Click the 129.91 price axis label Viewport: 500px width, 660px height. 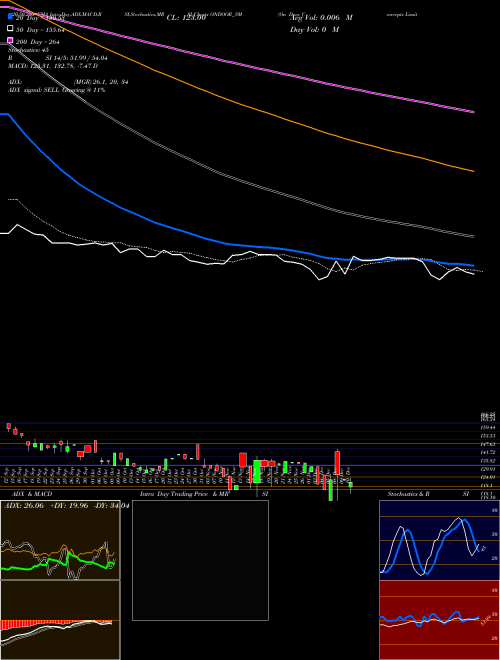487,469
